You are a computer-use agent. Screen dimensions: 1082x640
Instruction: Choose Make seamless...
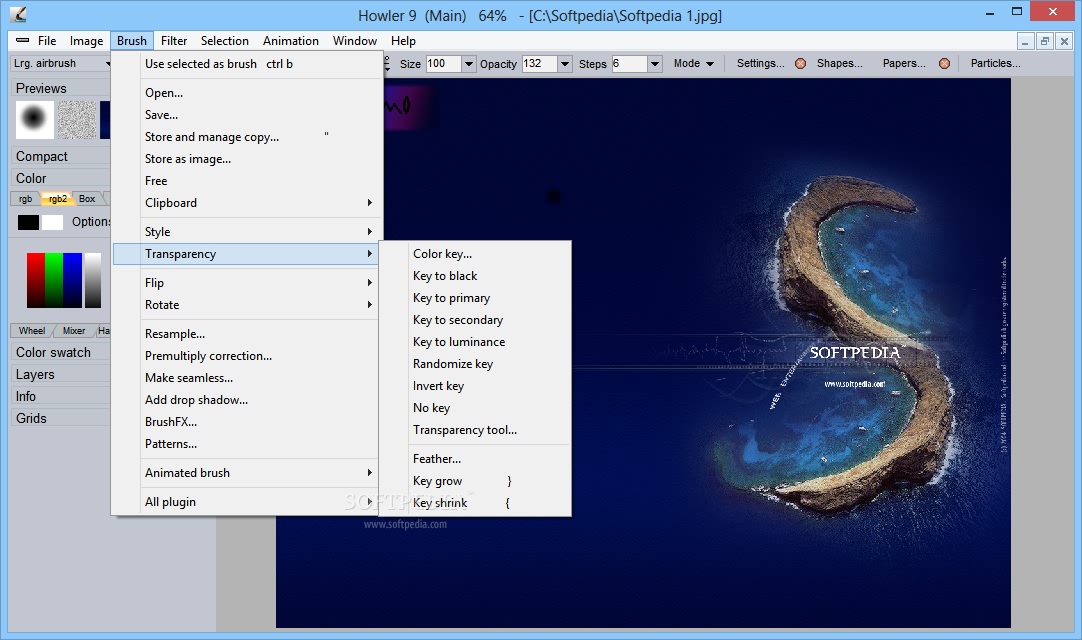coord(247,378)
